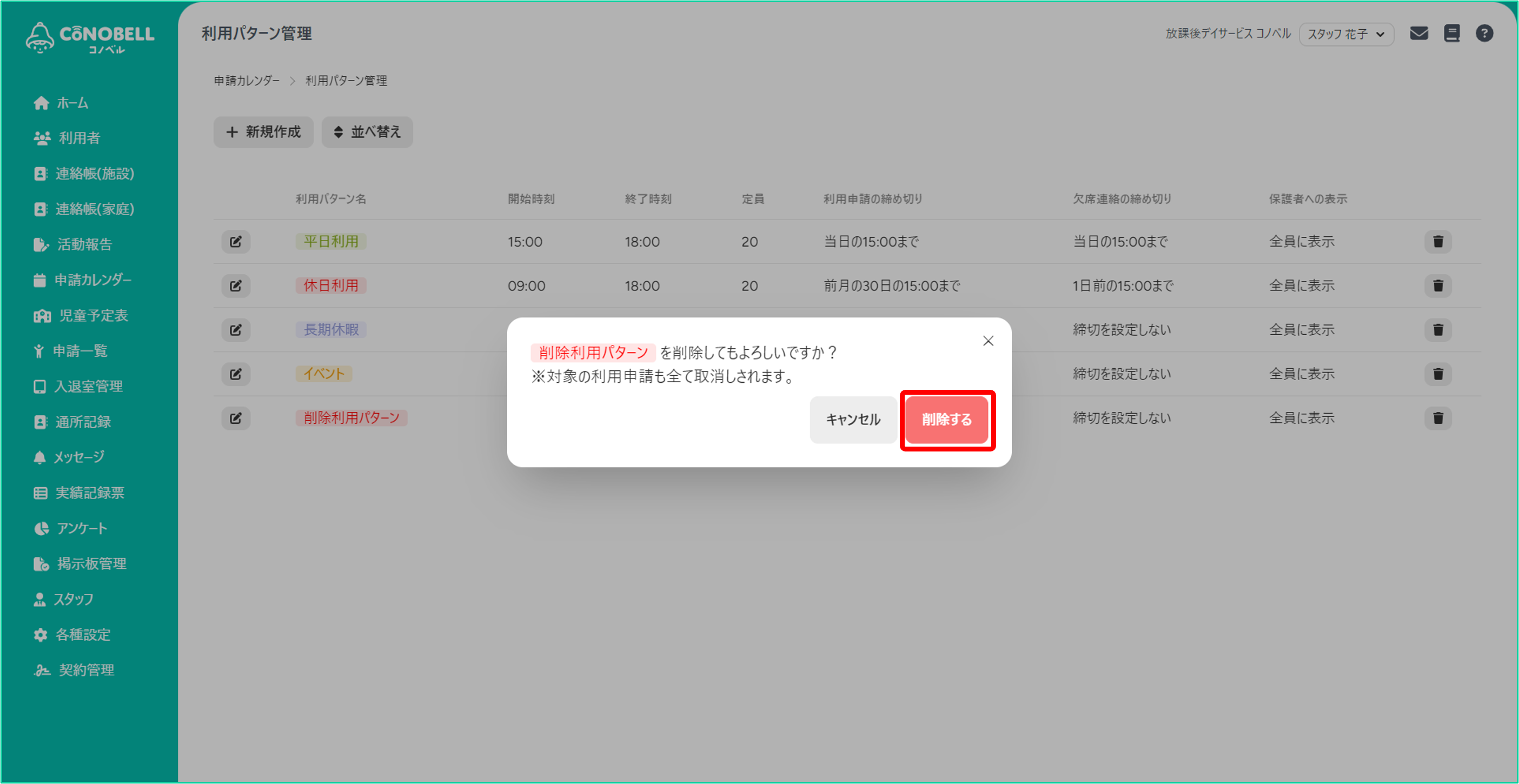The image size is (1519, 784).
Task: Open 契約管理 in the sidebar
Action: pos(74,669)
